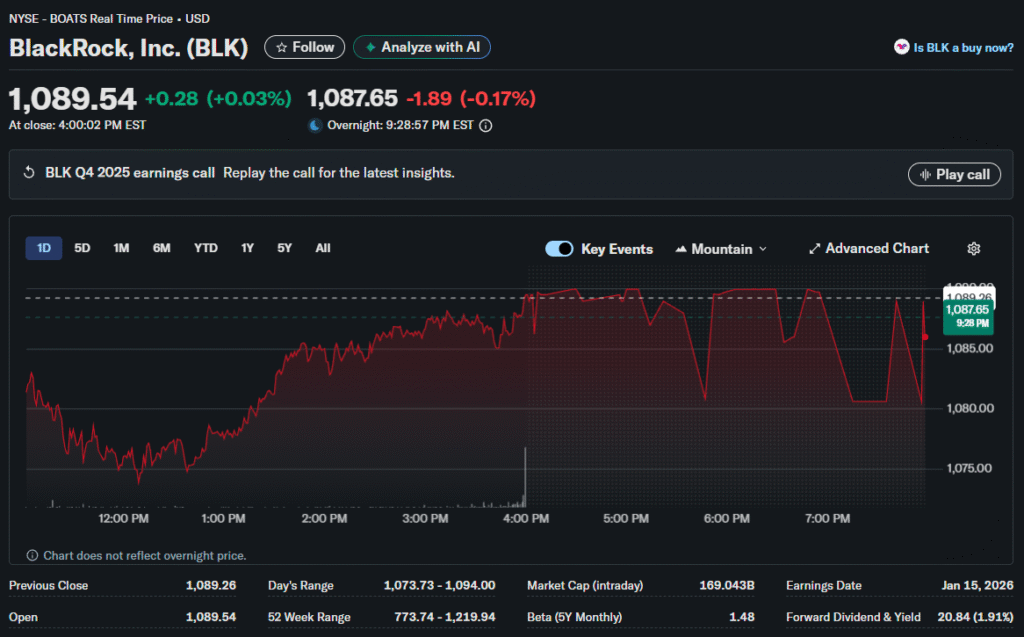Click the info icon beside chart disclaimer
1024x637 pixels.
point(33,556)
